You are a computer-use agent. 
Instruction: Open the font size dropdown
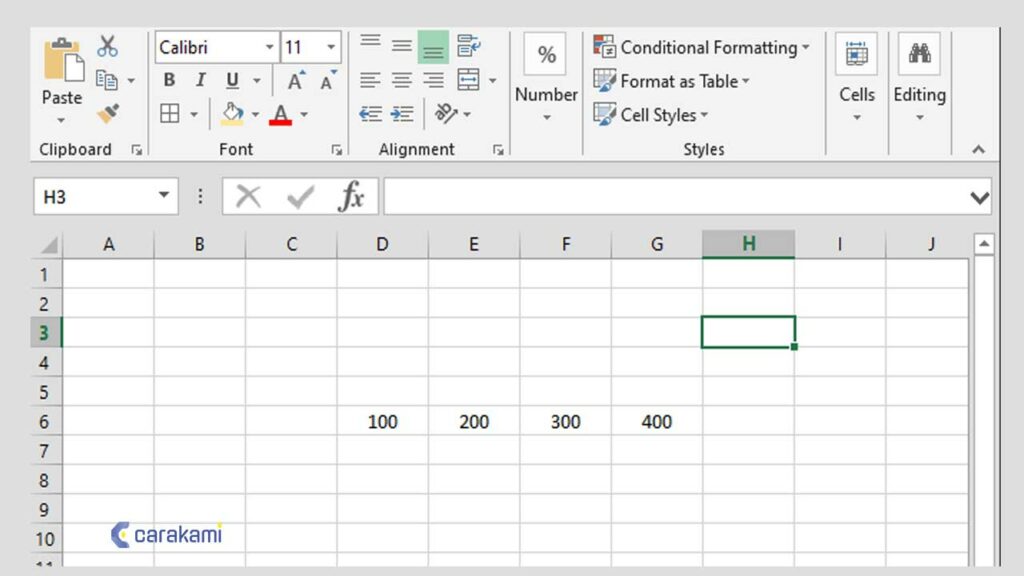330,45
